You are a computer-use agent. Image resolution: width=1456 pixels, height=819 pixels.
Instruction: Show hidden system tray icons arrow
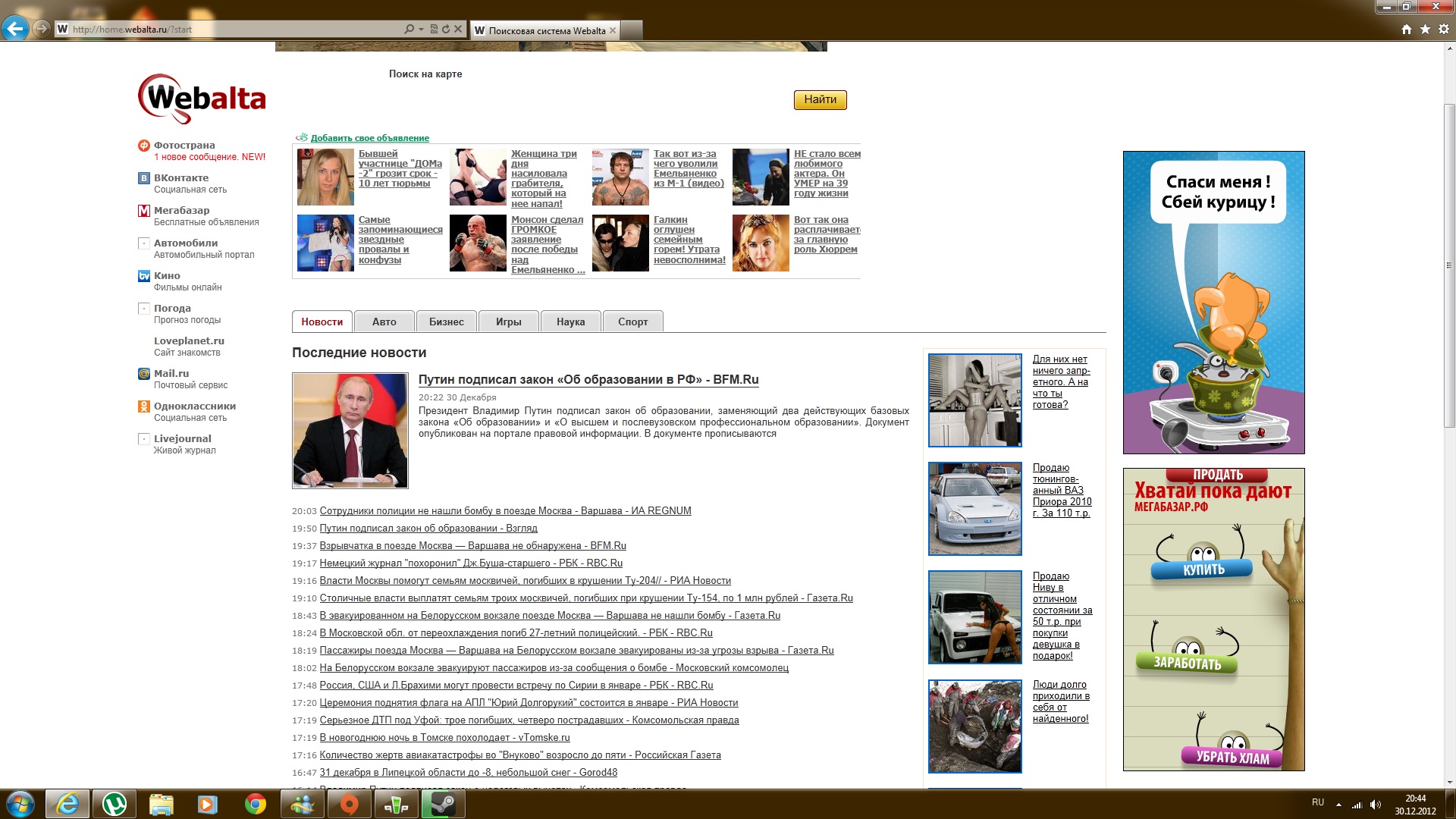[1338, 805]
